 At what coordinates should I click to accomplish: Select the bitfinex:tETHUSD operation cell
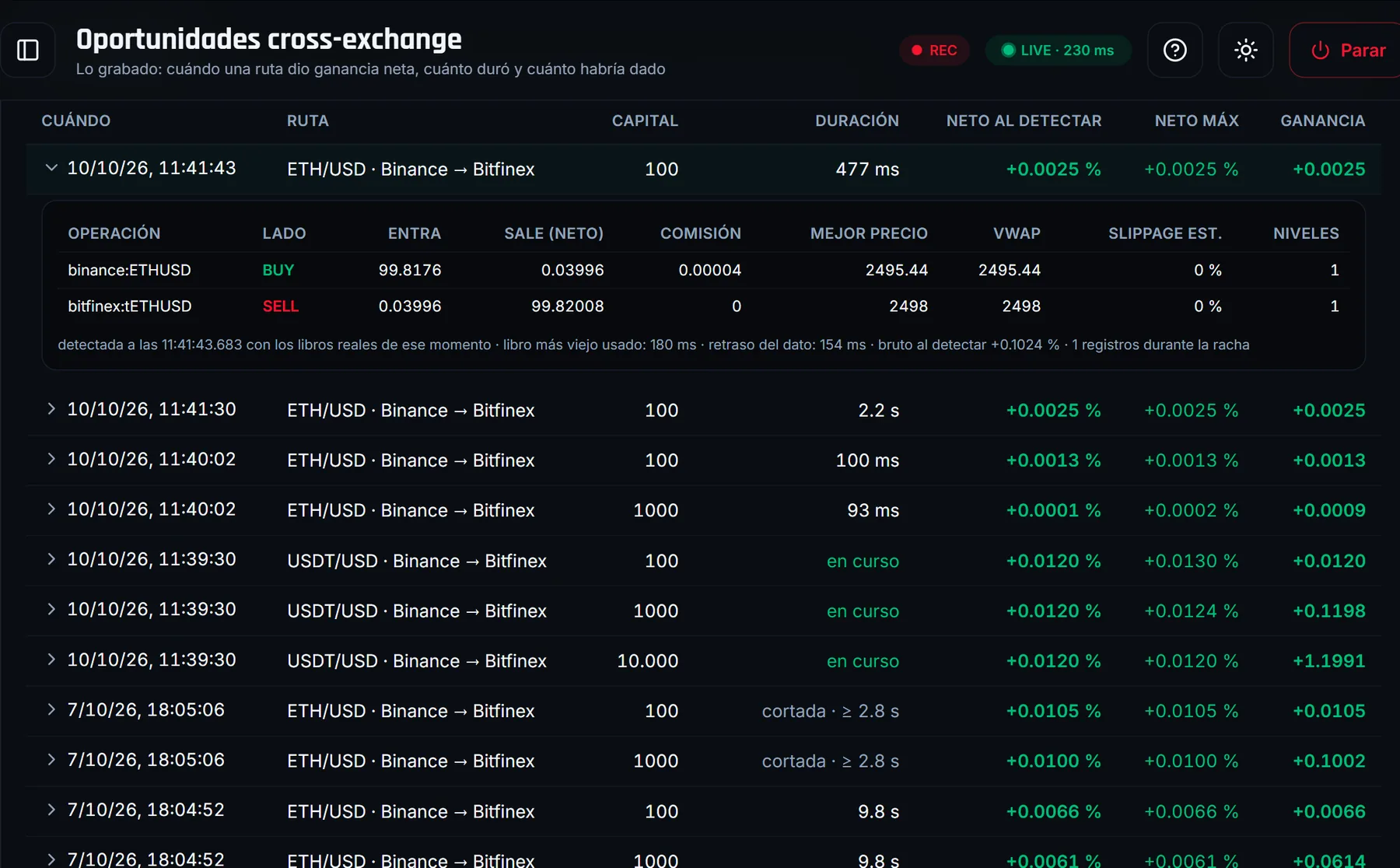pos(129,306)
